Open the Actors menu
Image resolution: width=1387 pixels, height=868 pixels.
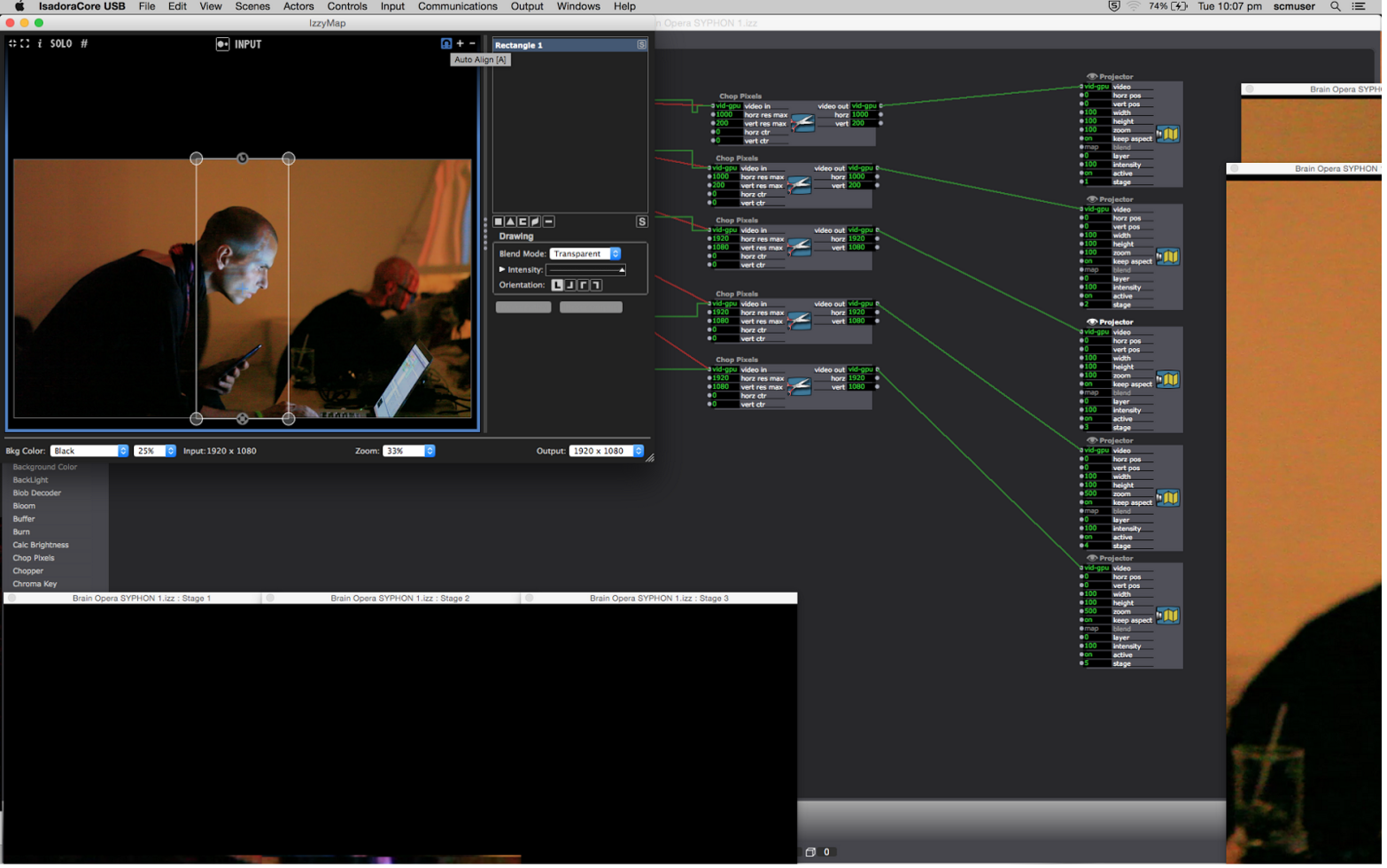[x=298, y=6]
